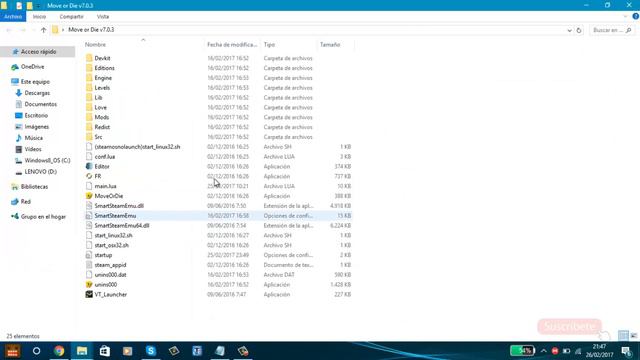640x360 pixels.
Task: Select the Engine folder
Action: 103,78
